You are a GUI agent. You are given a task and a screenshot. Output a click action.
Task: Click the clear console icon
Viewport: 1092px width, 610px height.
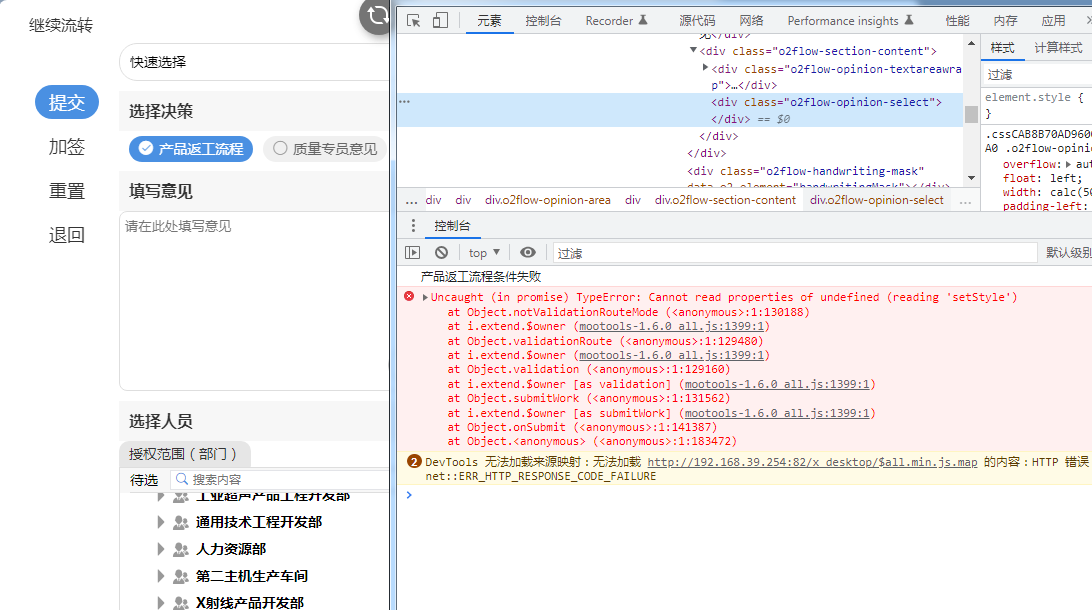coord(441,253)
